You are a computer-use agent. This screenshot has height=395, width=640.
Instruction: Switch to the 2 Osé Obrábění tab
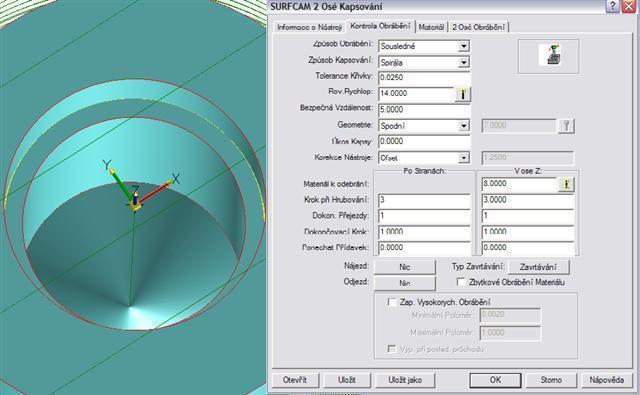click(x=478, y=27)
